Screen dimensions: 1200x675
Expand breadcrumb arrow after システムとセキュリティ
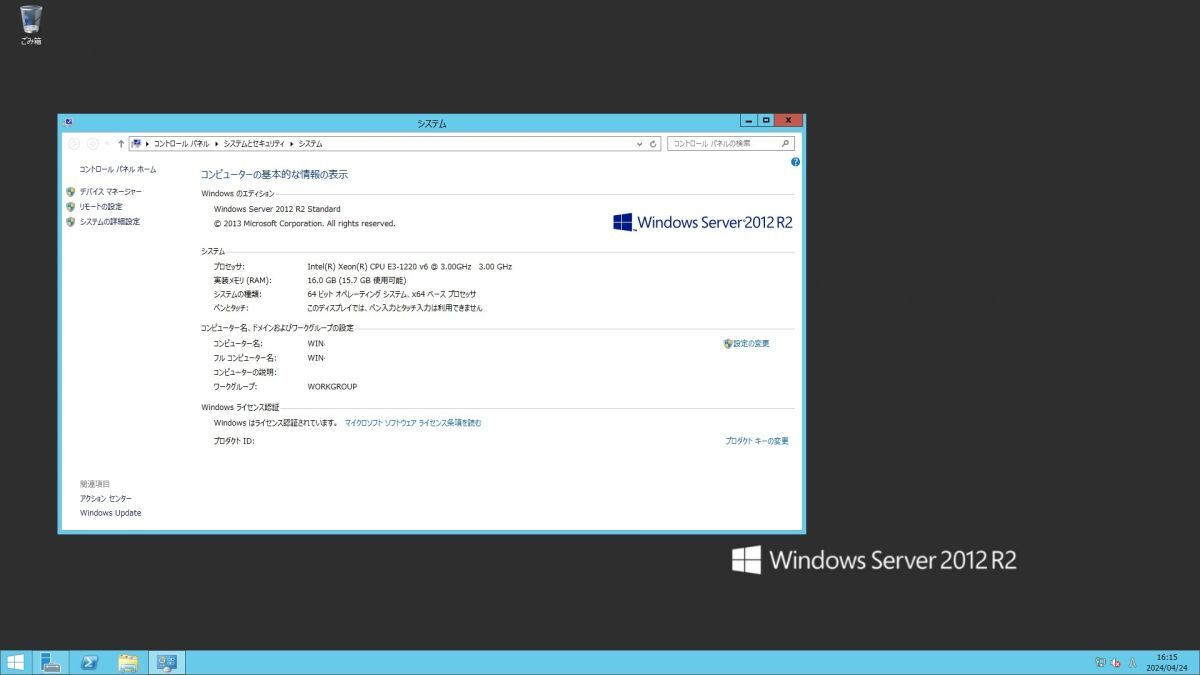[291, 144]
